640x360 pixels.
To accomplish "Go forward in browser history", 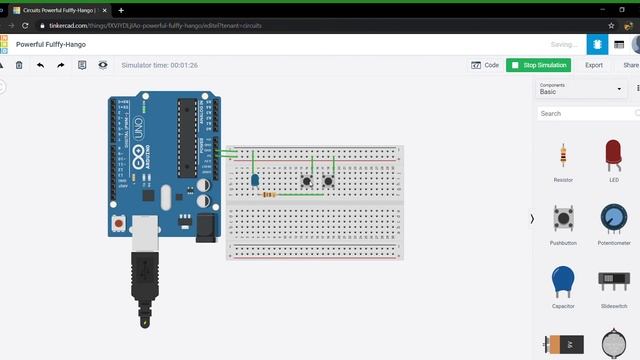I will (x=11, y=25).
